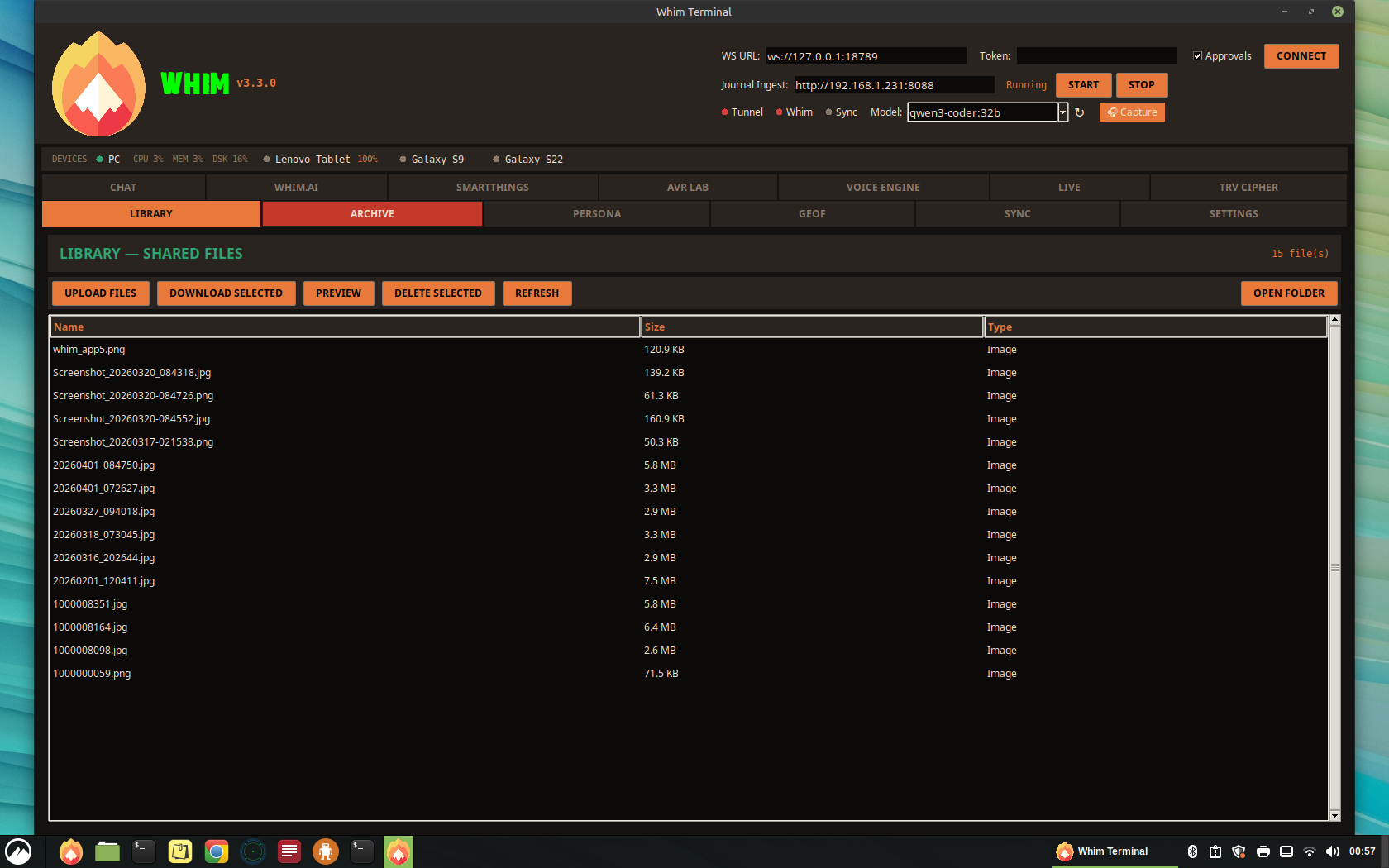Refresh the model list icon
This screenshot has height=868, width=1389.
coord(1079,112)
